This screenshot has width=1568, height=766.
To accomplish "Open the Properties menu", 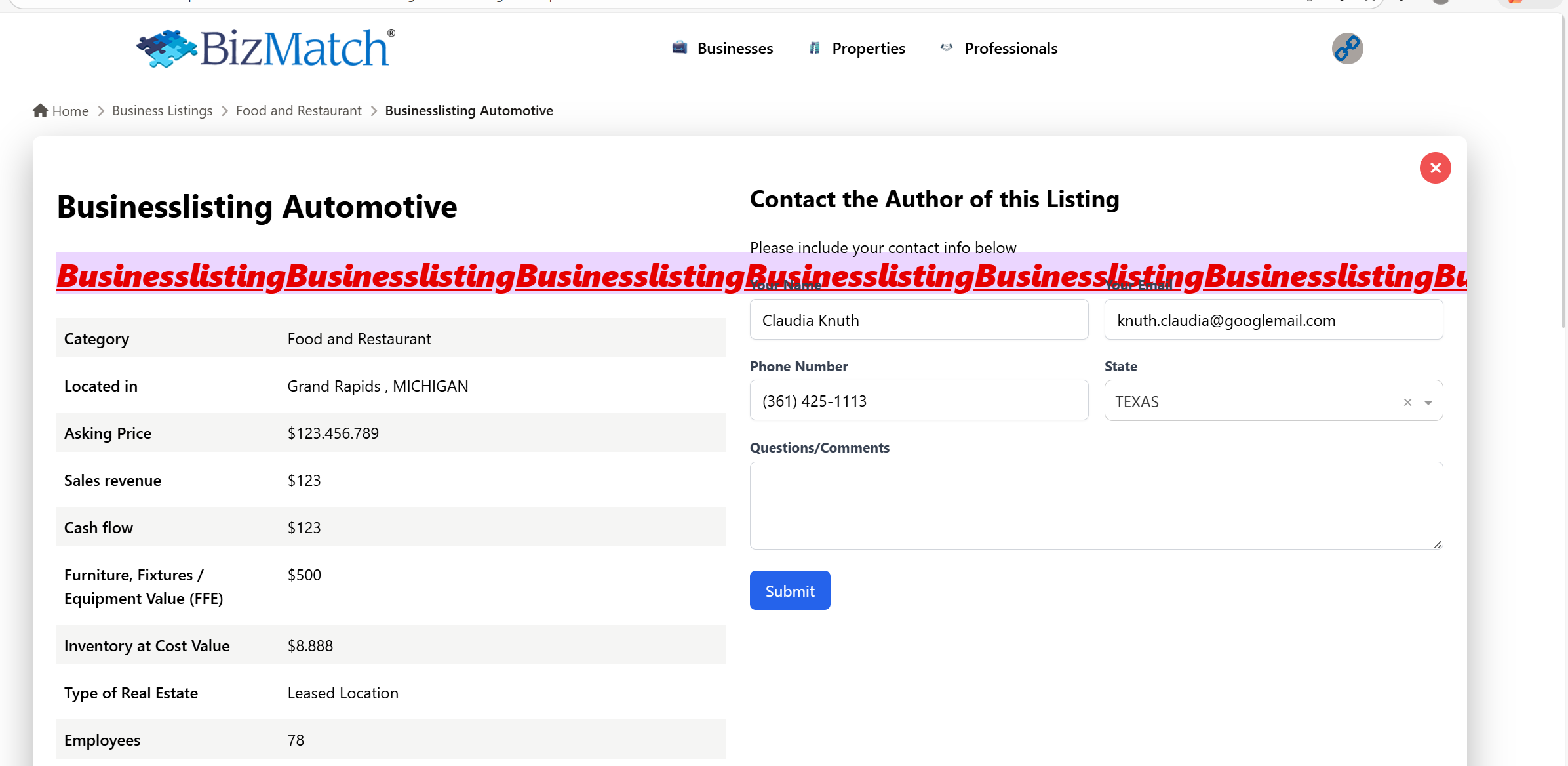I will coord(868,49).
